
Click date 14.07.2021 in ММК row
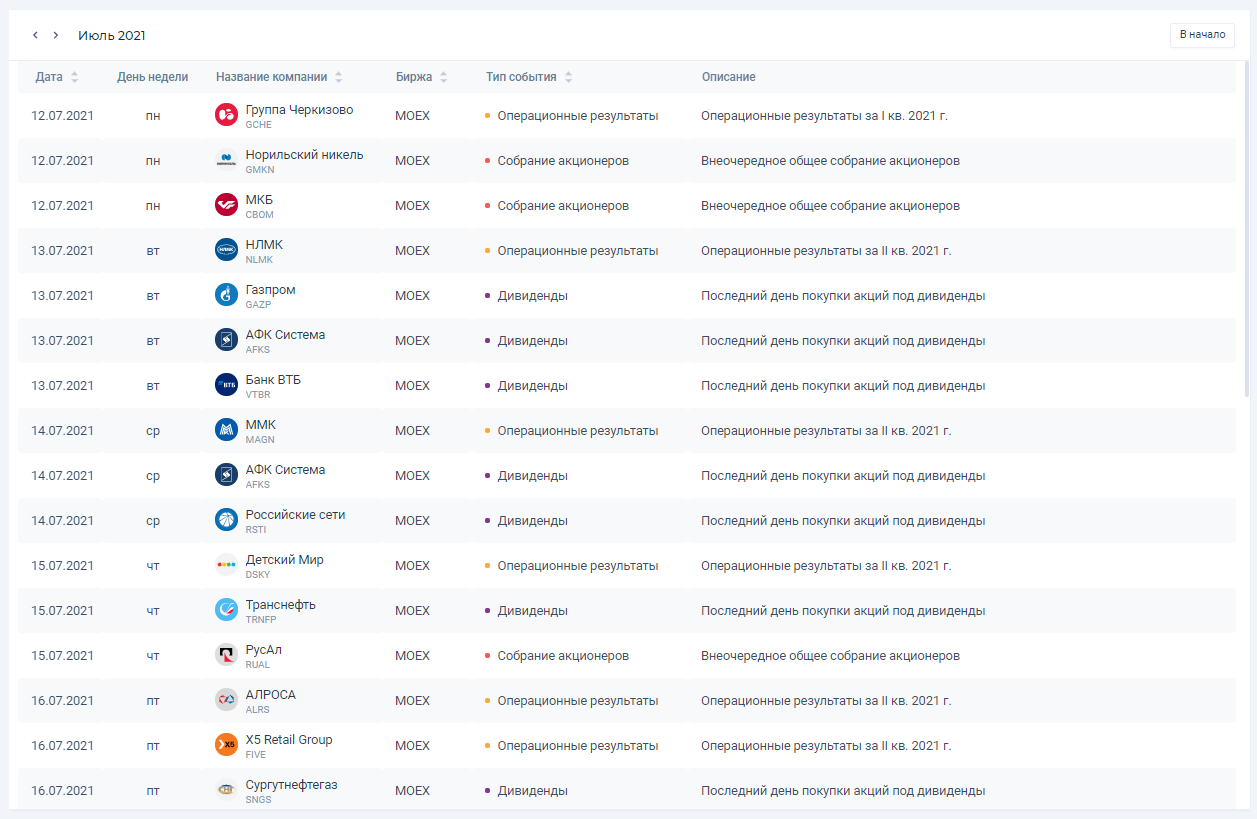pyautogui.click(x=62, y=430)
